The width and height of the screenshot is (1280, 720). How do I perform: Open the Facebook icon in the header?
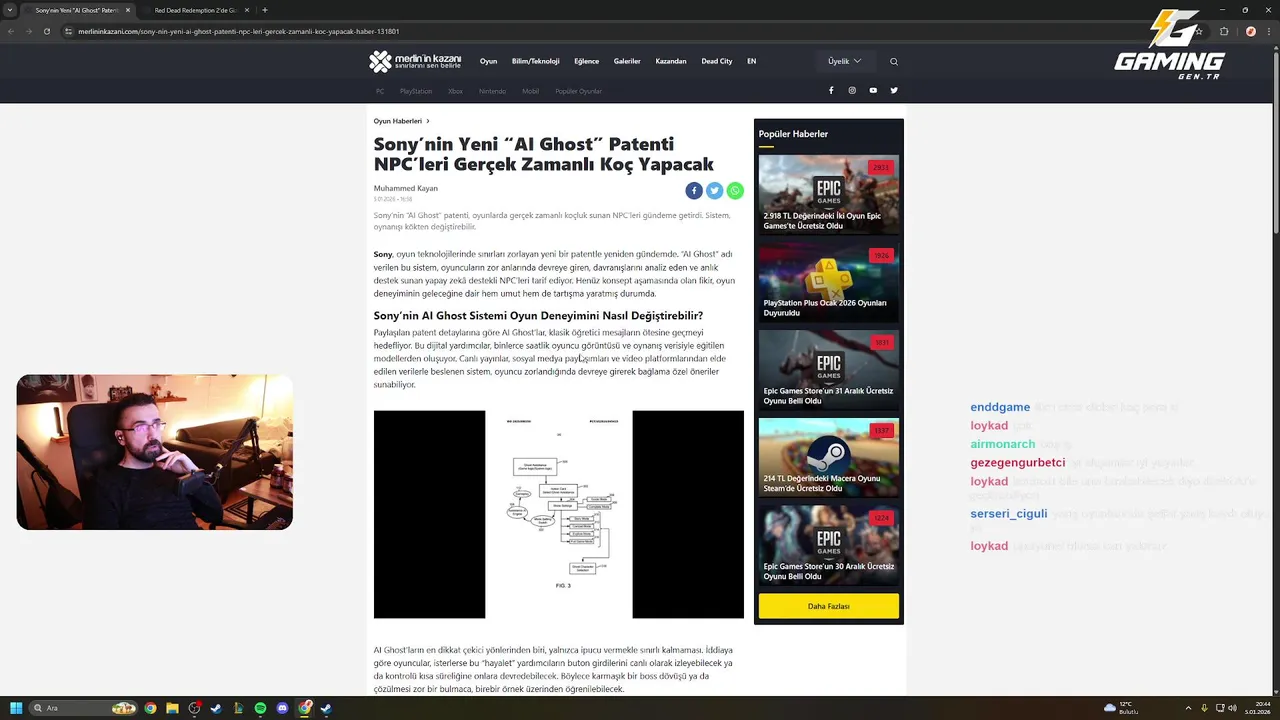[831, 90]
